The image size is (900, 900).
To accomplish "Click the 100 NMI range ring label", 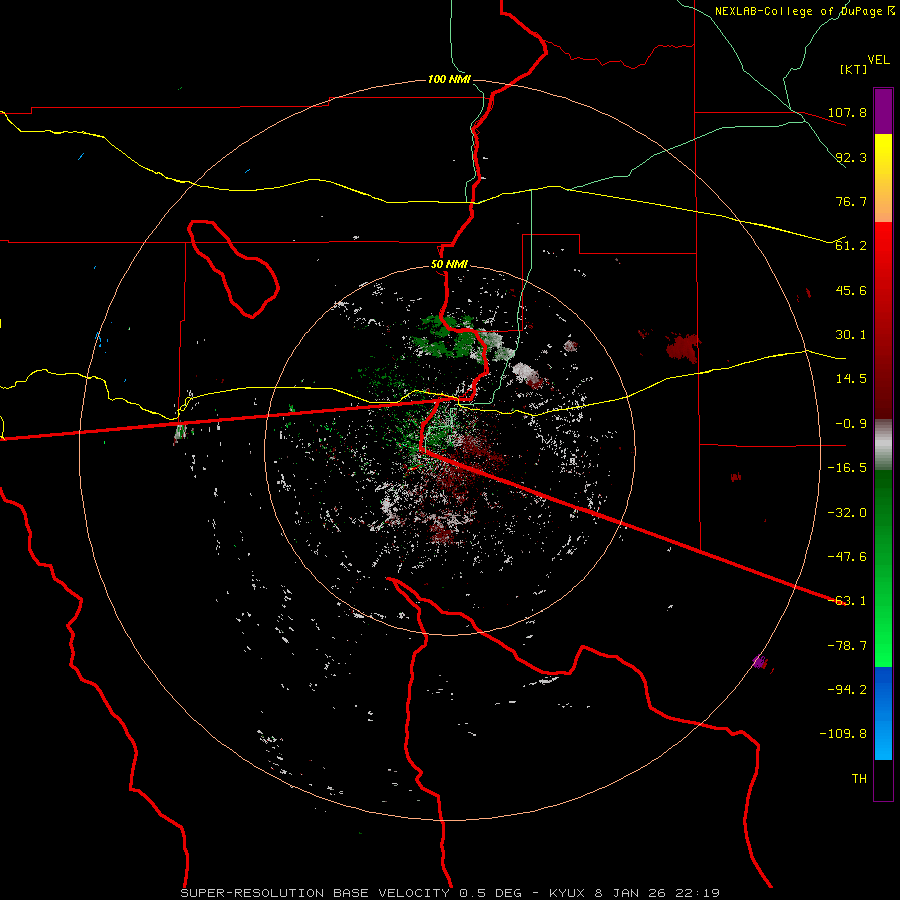I will point(449,79).
